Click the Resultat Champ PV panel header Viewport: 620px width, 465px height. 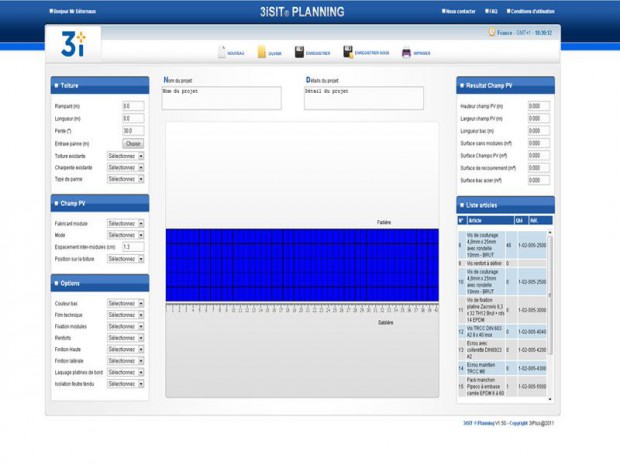505,85
